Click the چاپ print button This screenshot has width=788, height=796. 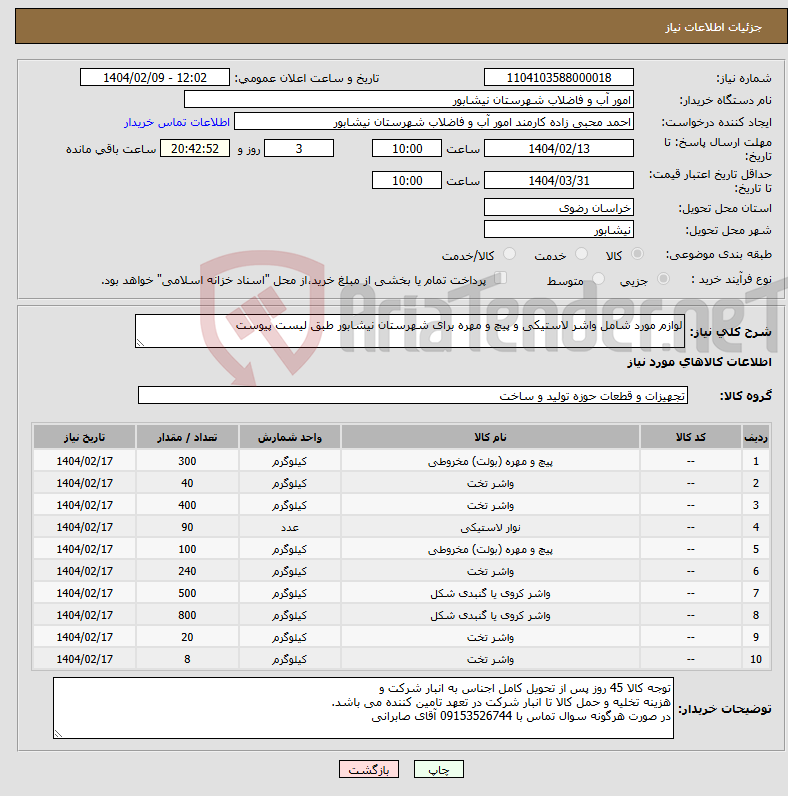tap(439, 769)
